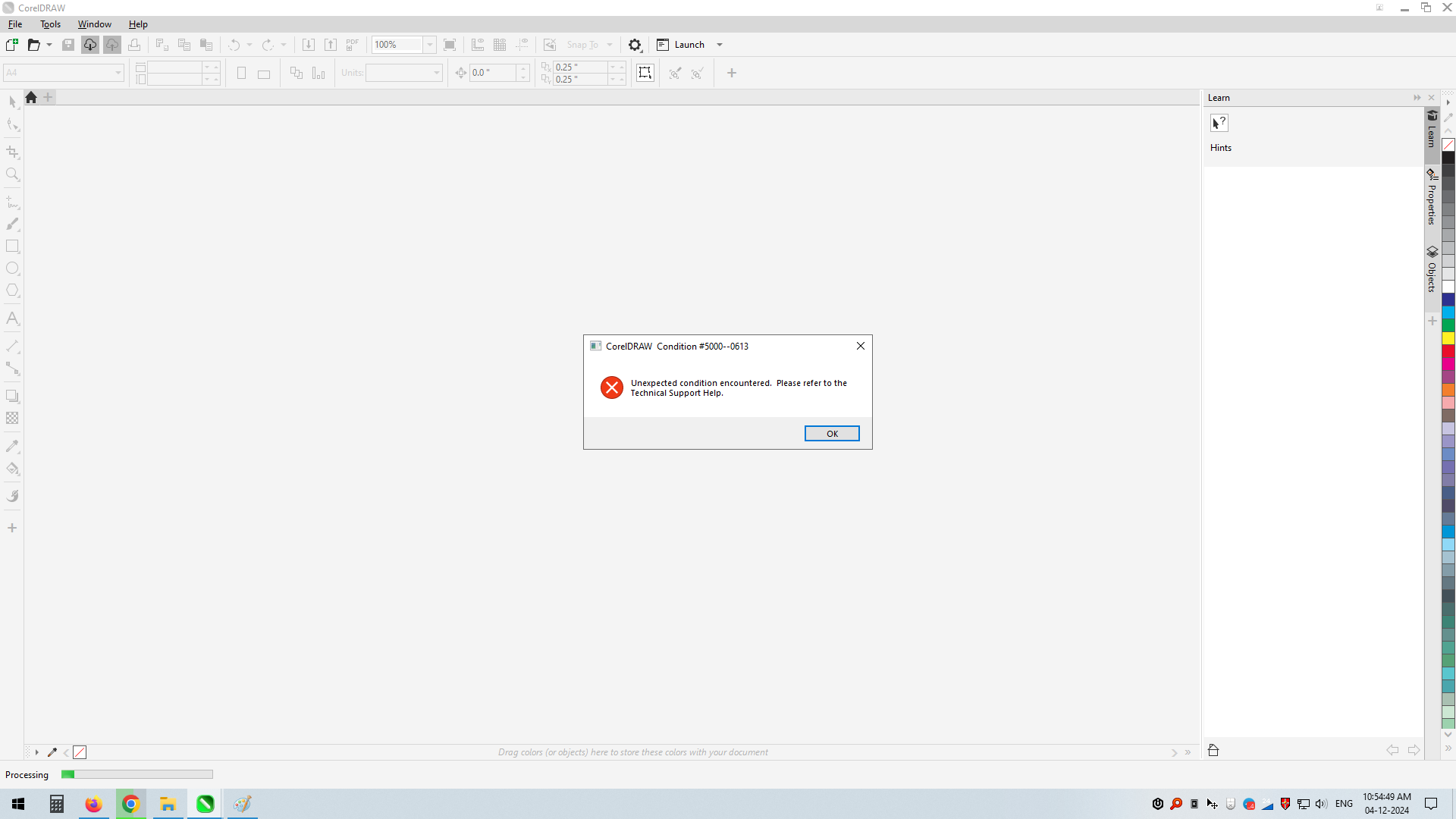
Task: Click the Print icon
Action: pos(134,45)
